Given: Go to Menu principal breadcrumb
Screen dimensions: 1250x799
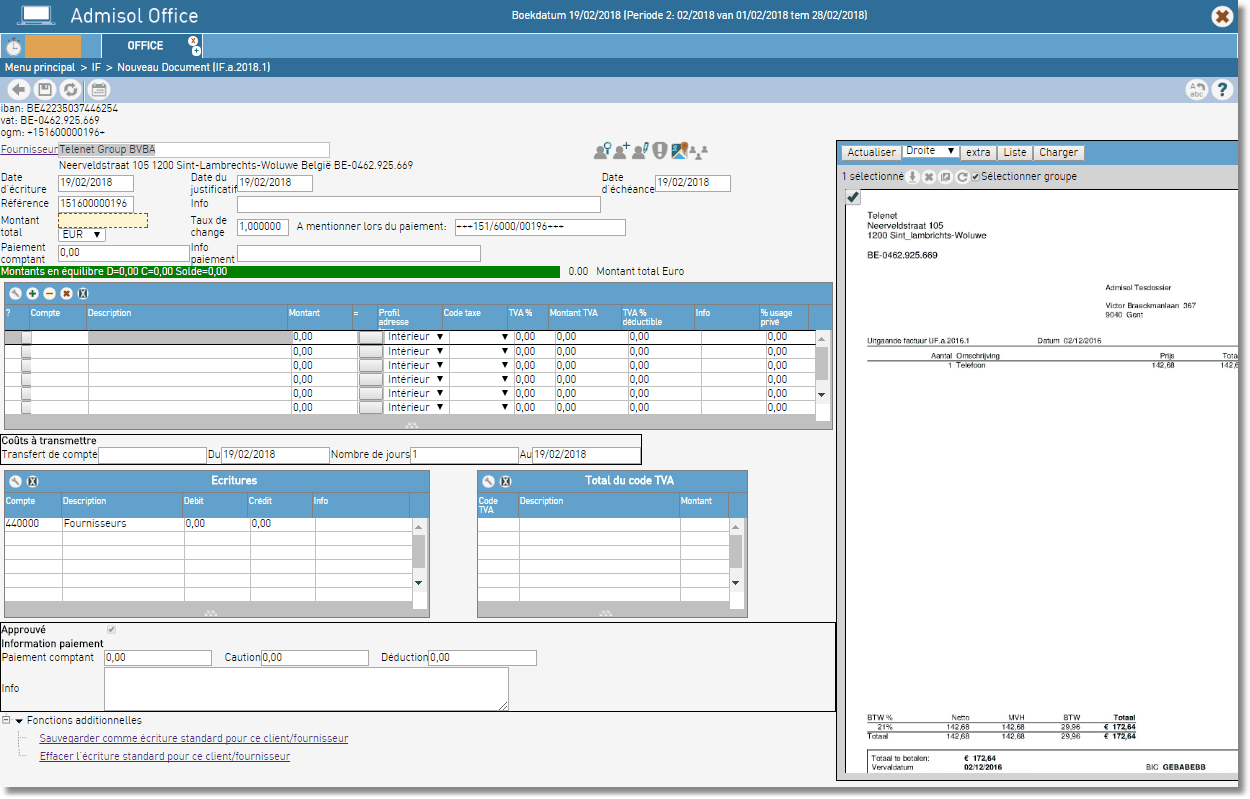Looking at the screenshot, I should pyautogui.click(x=40, y=67).
